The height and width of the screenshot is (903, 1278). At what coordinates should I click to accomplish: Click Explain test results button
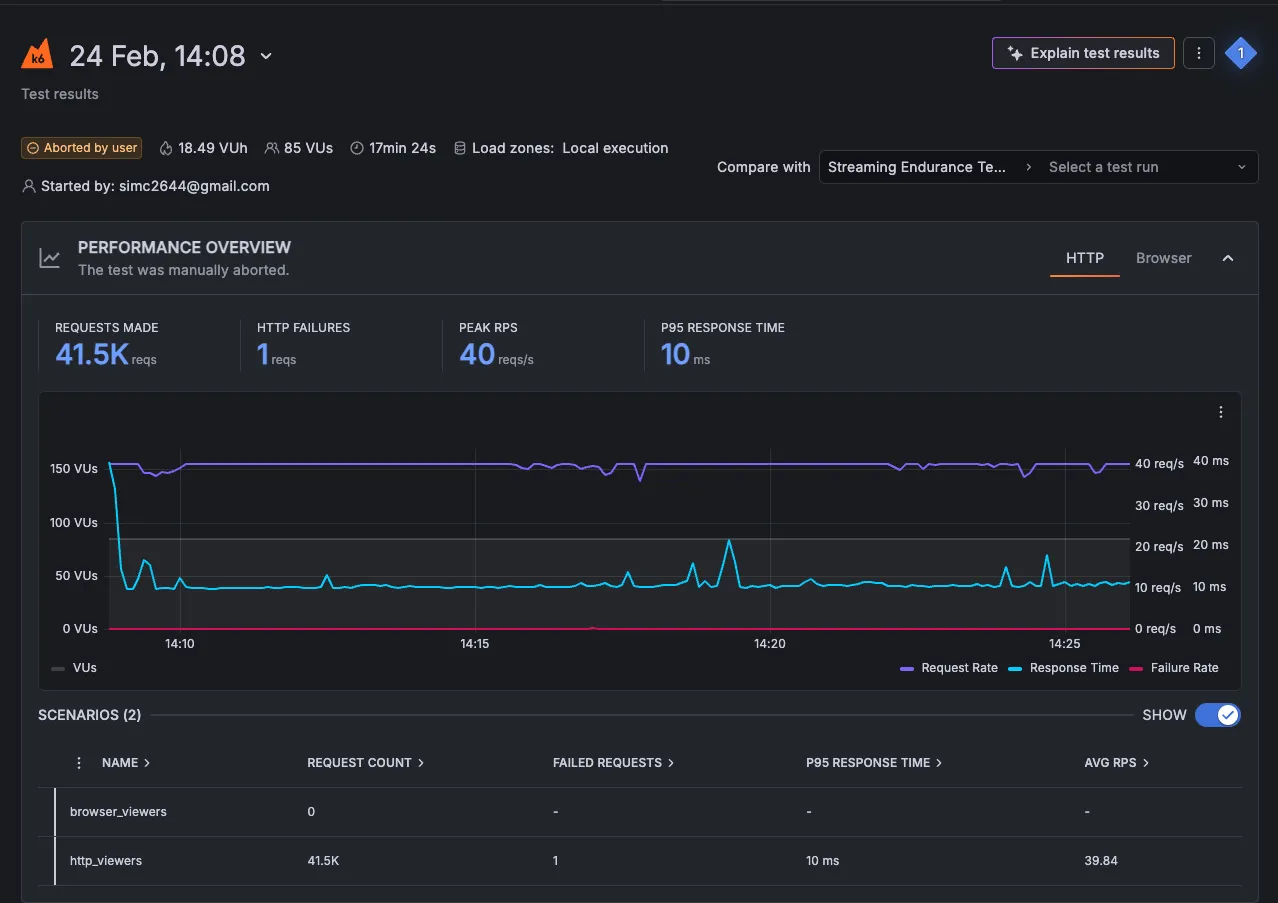point(1083,53)
